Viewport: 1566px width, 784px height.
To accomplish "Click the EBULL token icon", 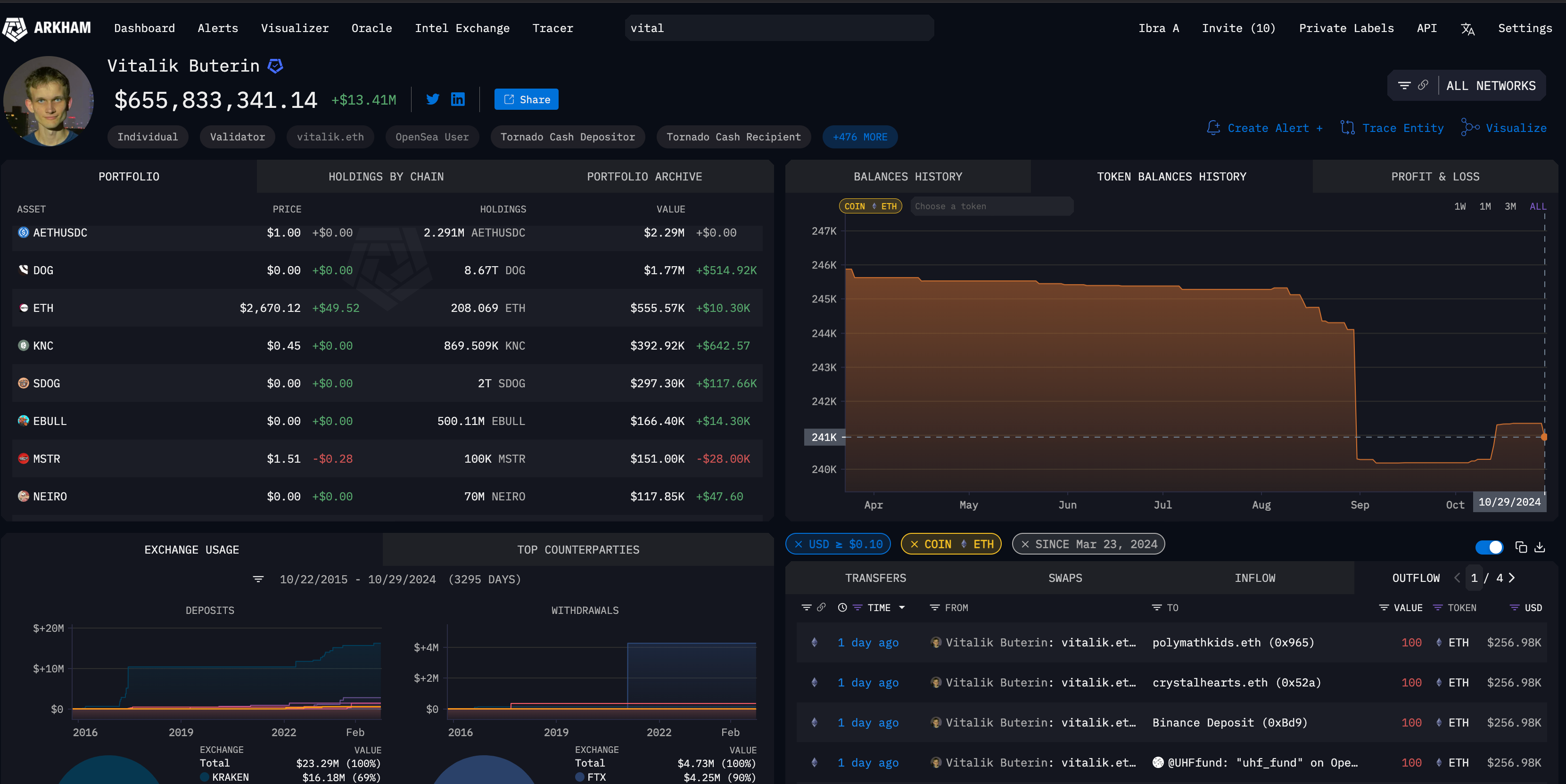I will [x=23, y=421].
